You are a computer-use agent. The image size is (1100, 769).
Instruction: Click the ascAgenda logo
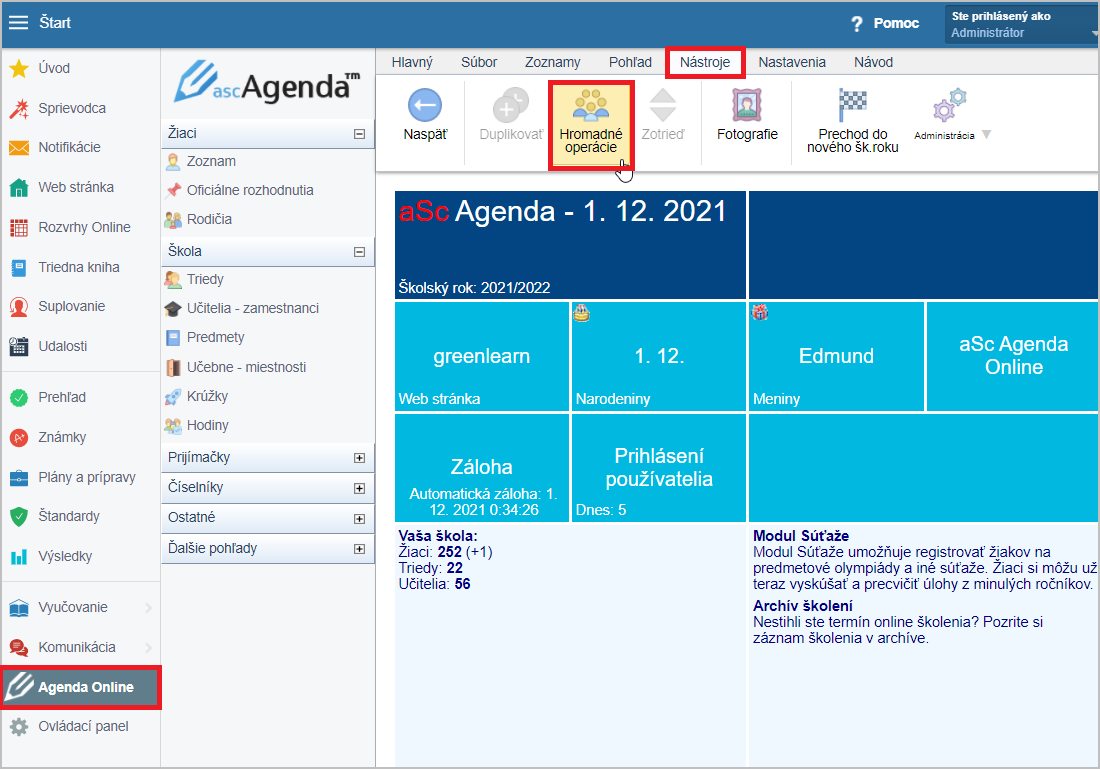(267, 83)
